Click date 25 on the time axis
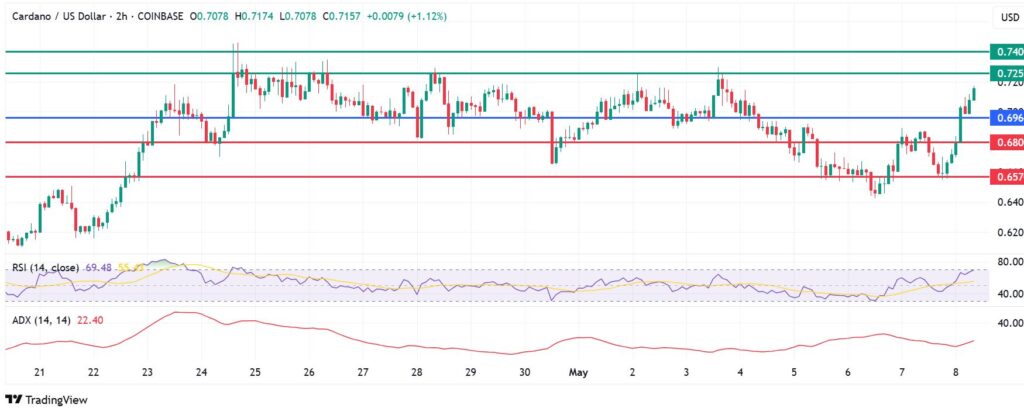Viewport: 1024px width, 415px height. 255,372
